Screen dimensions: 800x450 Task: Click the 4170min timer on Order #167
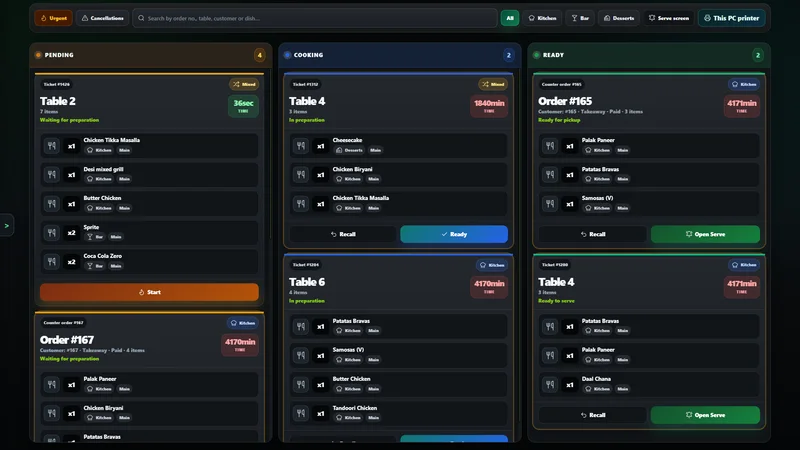coord(240,345)
